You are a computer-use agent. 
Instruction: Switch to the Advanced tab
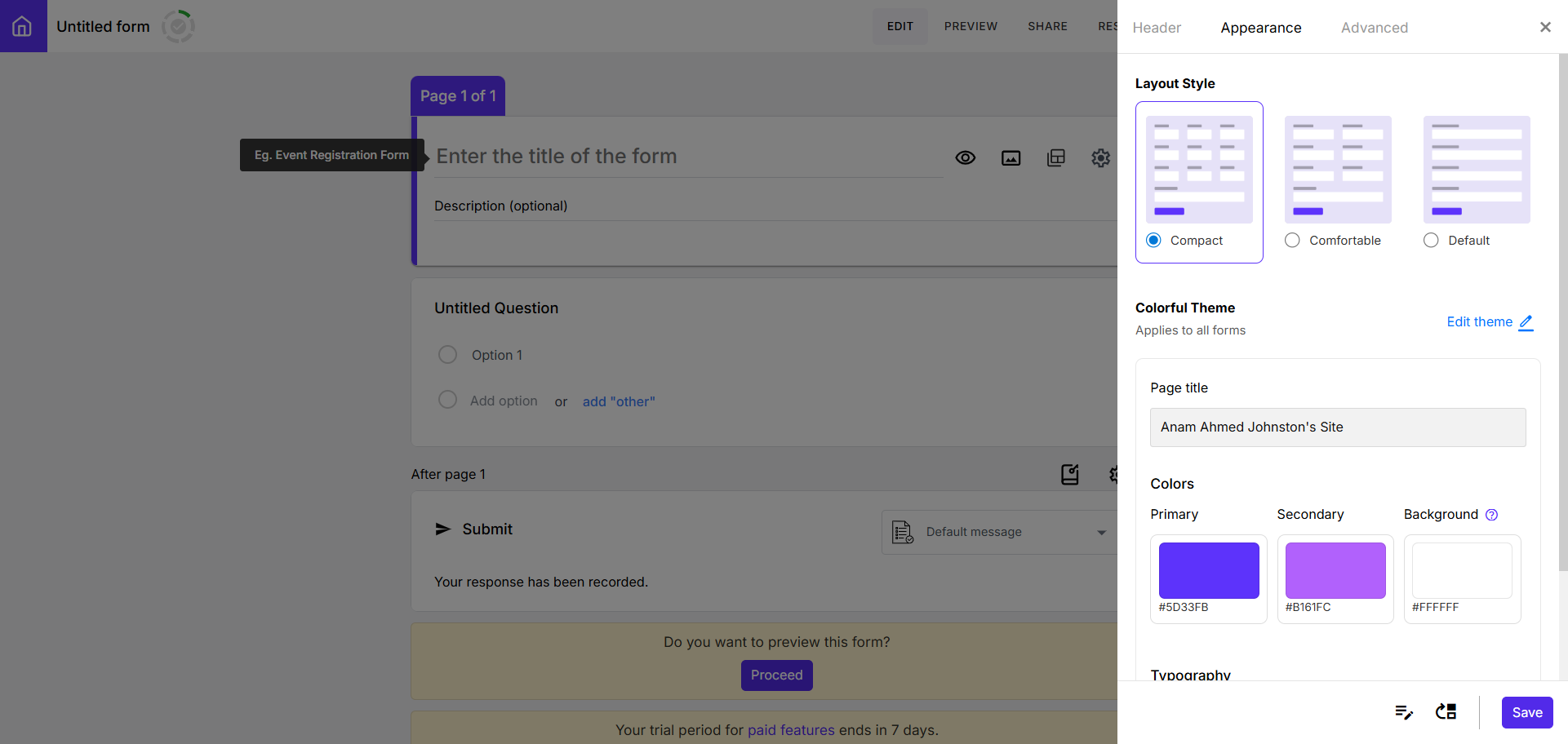(1374, 27)
